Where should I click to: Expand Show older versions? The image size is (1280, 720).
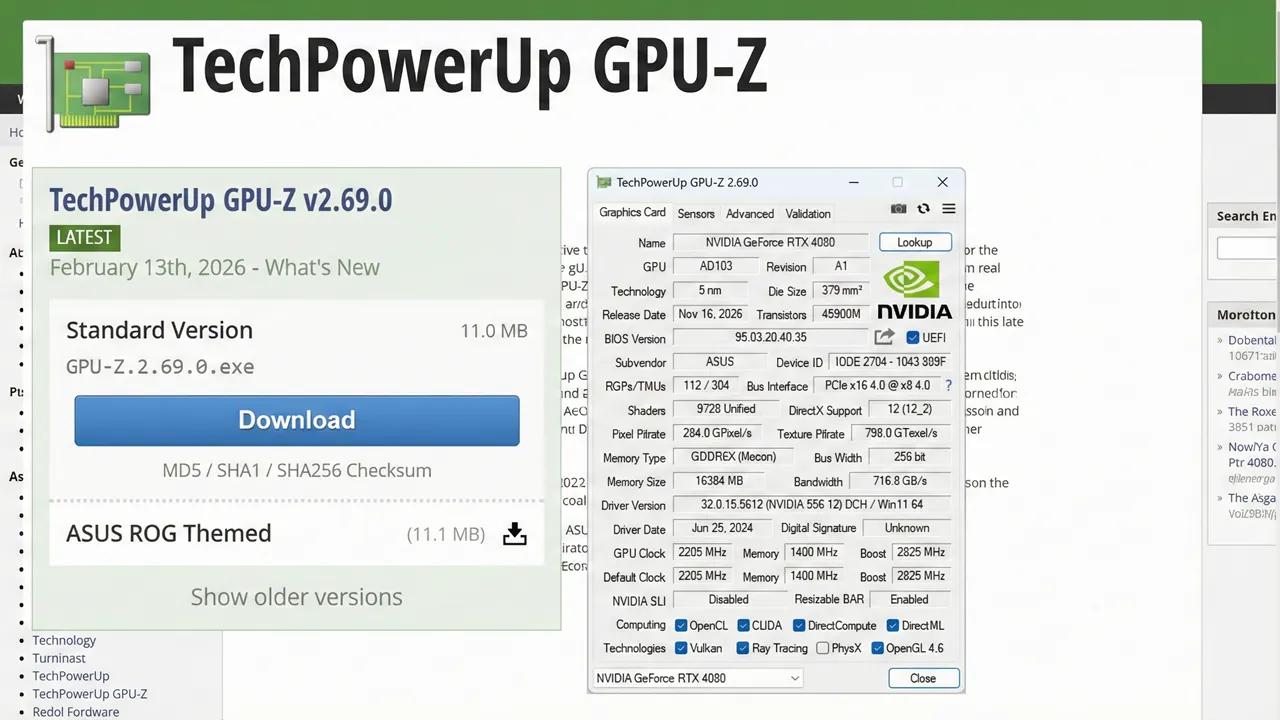coord(296,597)
